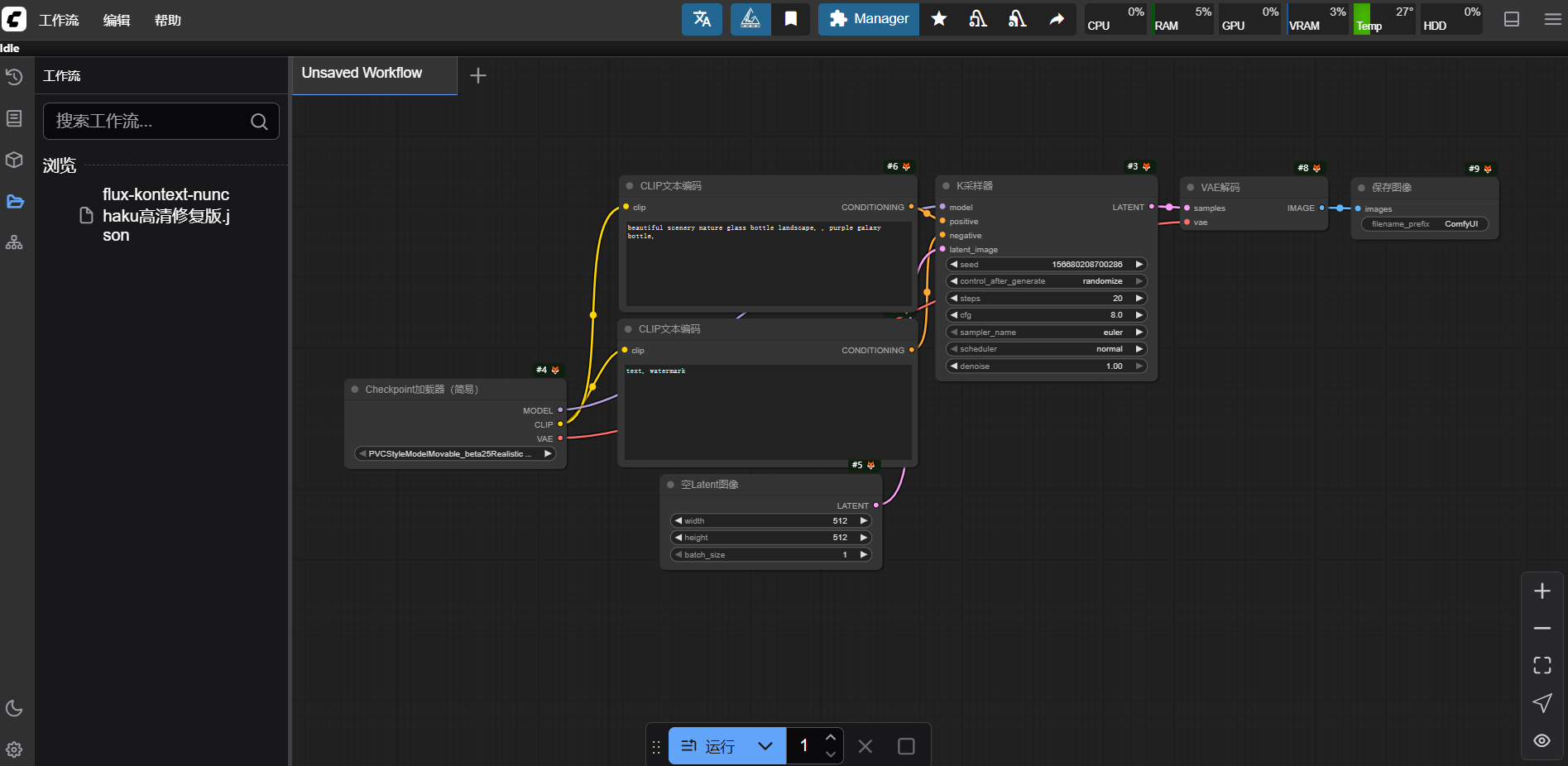1568x766 pixels.
Task: Fit view to canvas
Action: click(x=1542, y=665)
